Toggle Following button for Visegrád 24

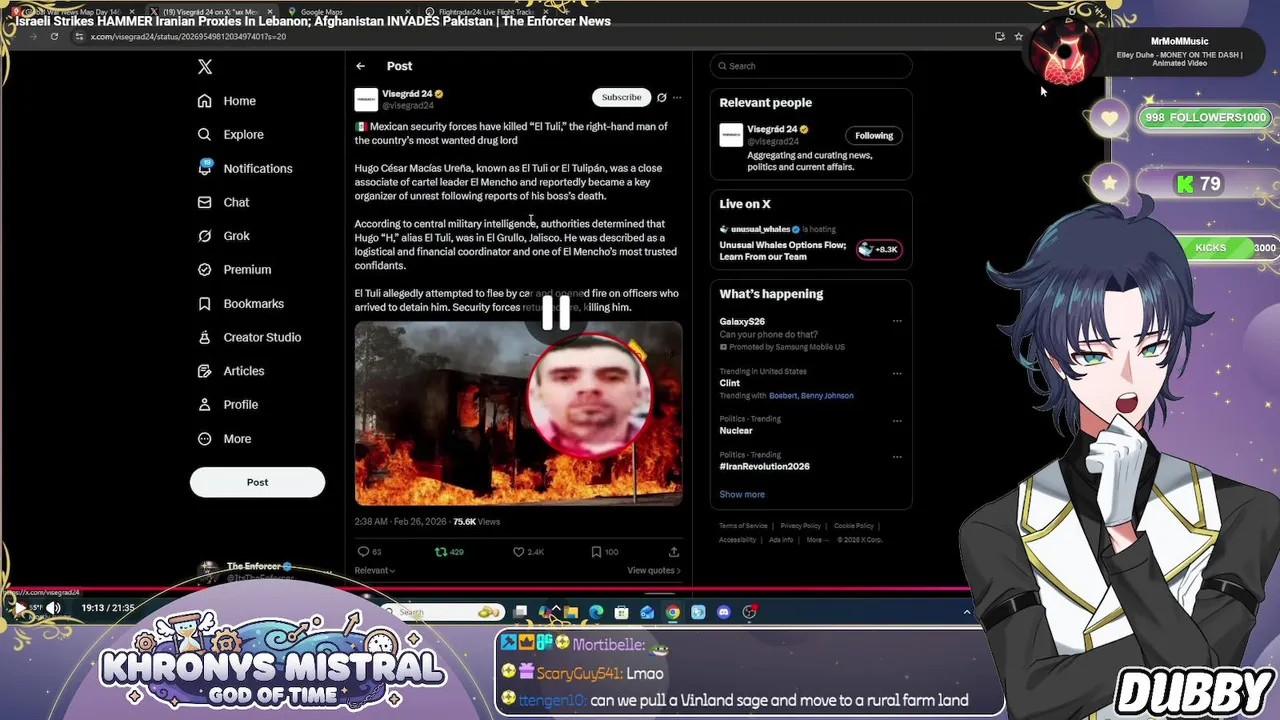point(873,136)
